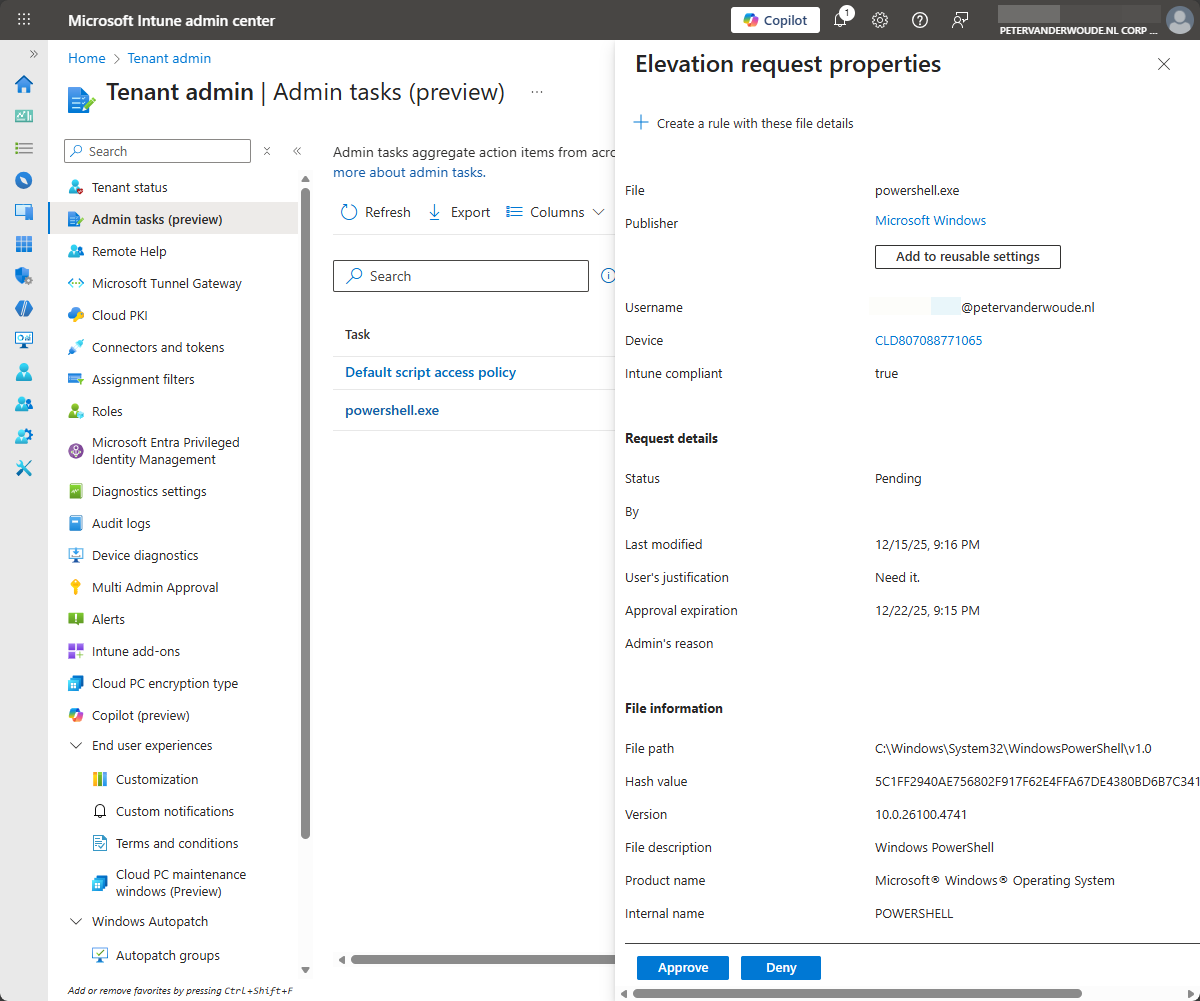Open Multi Admin Approval menu item
The height and width of the screenshot is (1001, 1200).
coord(155,587)
